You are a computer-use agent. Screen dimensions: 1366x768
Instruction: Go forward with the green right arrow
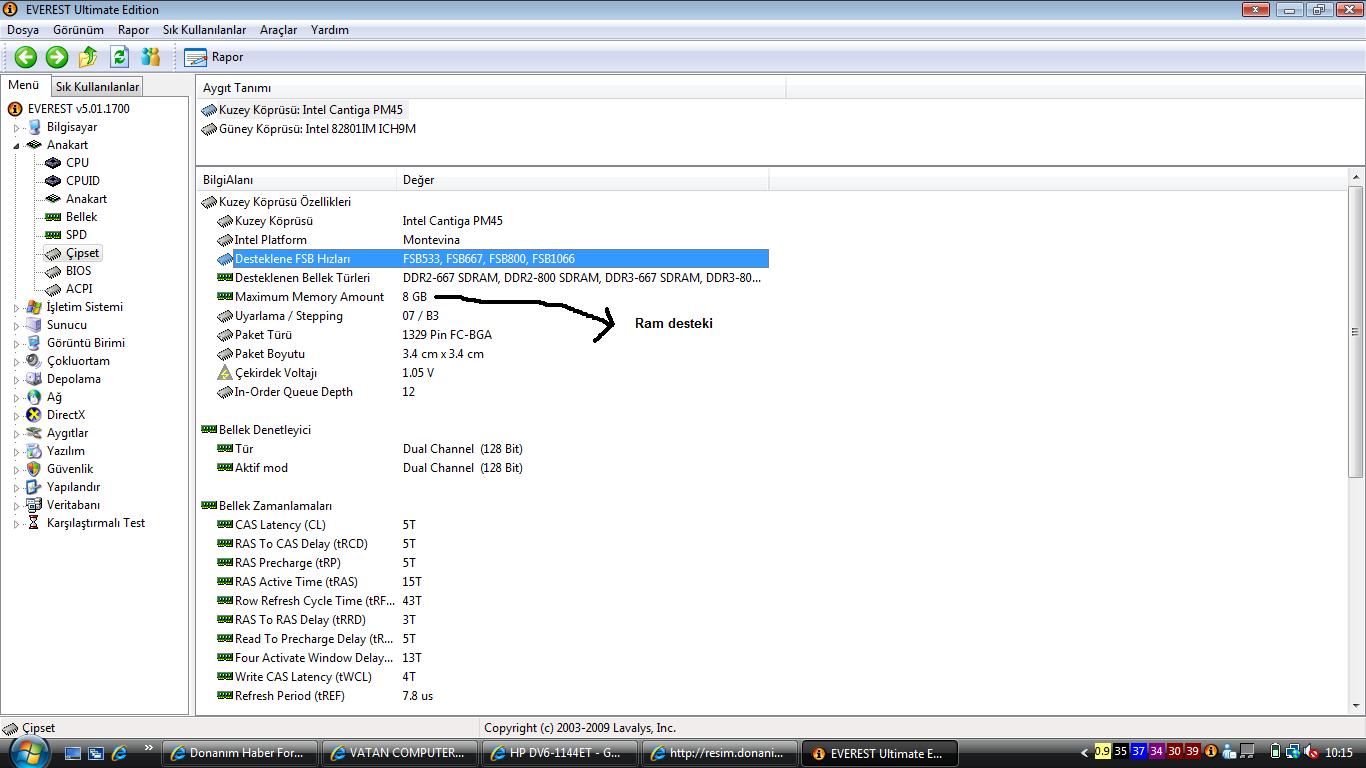click(x=57, y=57)
